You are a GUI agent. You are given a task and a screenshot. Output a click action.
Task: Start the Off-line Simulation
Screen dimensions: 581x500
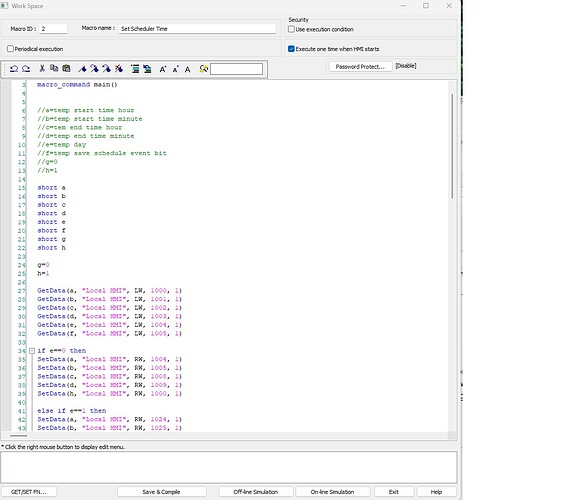coord(256,492)
